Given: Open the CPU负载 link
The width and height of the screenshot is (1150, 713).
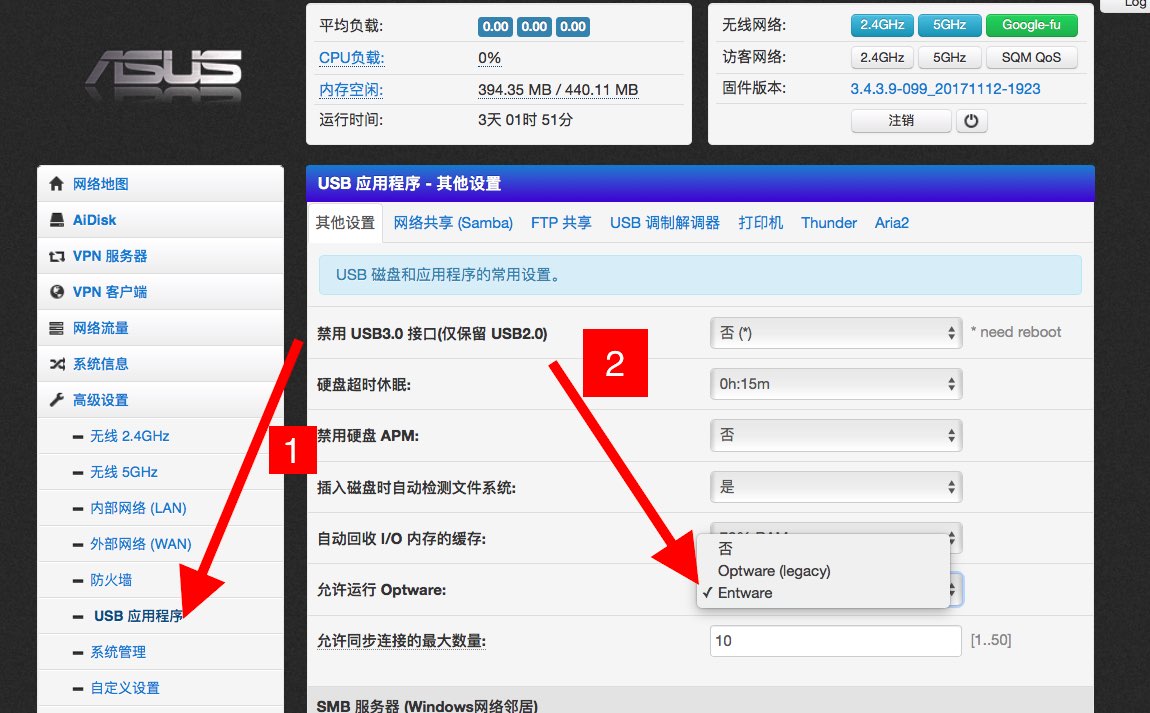Looking at the screenshot, I should [x=351, y=58].
